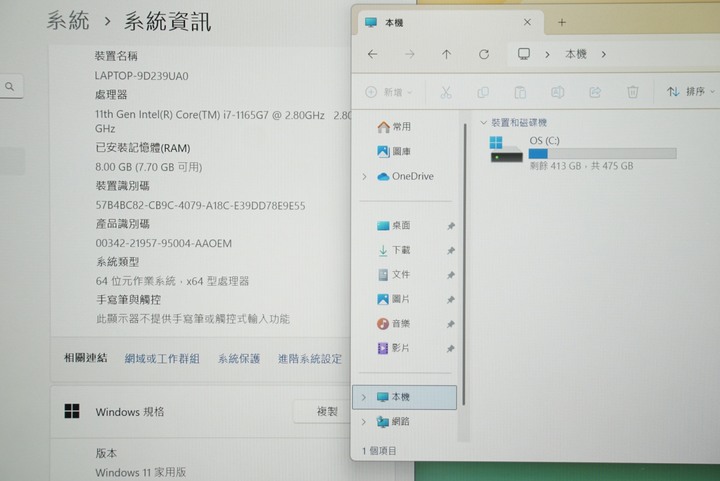Viewport: 720px width, 481px height.
Task: Refresh the File Explorer view
Action: click(484, 55)
